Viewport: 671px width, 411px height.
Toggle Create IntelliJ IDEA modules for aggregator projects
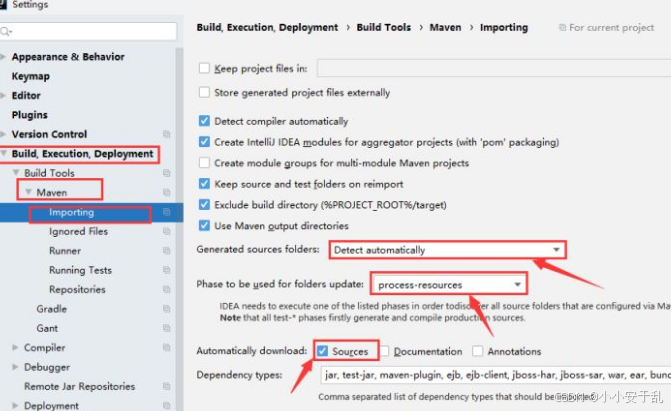(204, 142)
